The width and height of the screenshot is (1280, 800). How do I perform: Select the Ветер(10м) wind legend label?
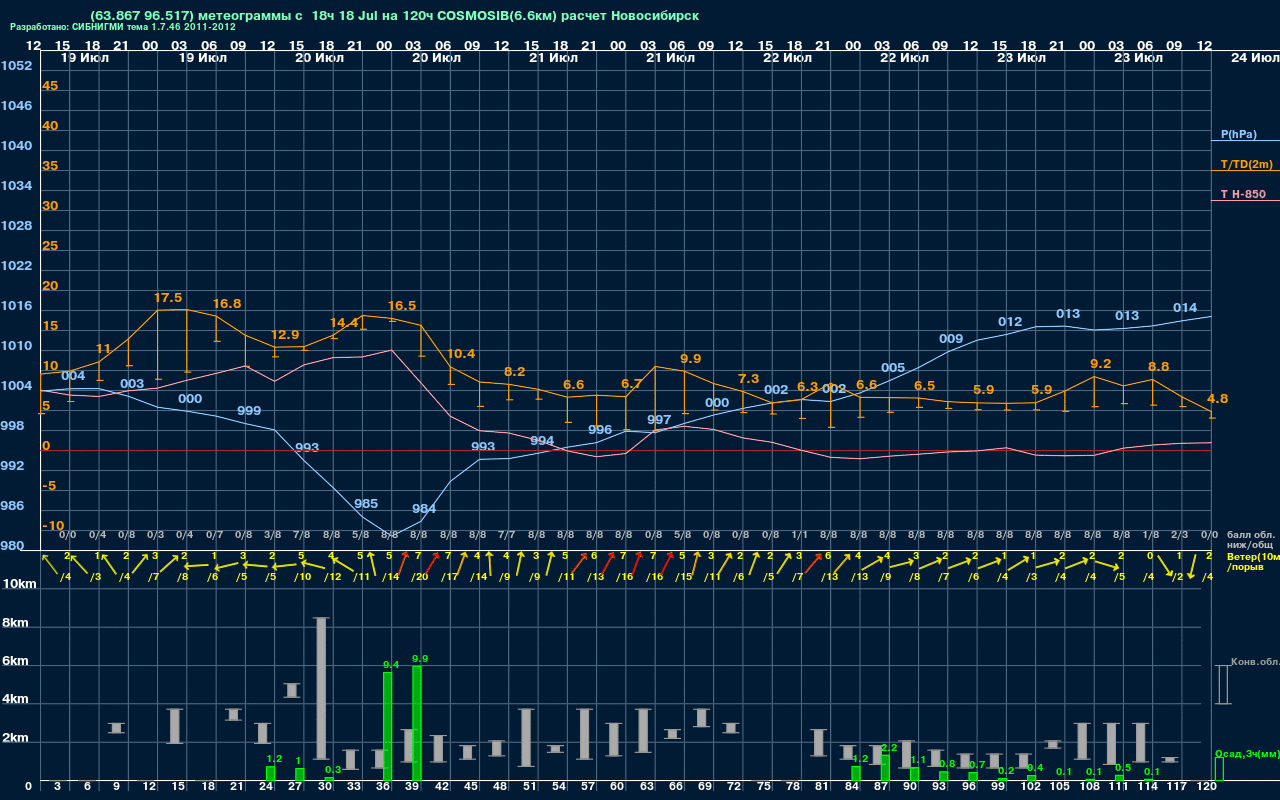1252,556
